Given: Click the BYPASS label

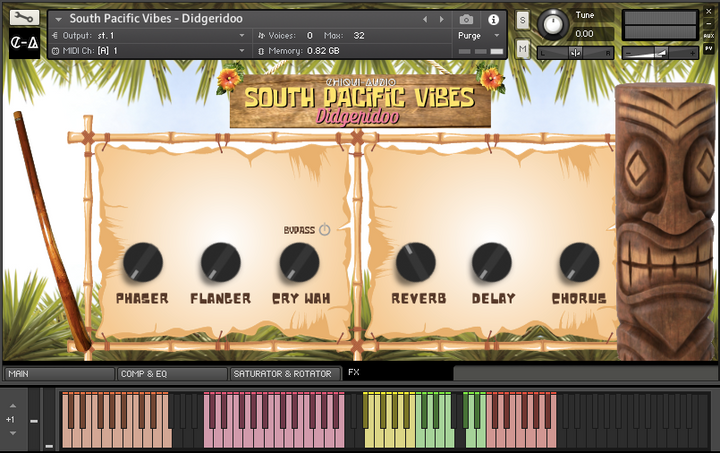Looking at the screenshot, I should click(299, 230).
